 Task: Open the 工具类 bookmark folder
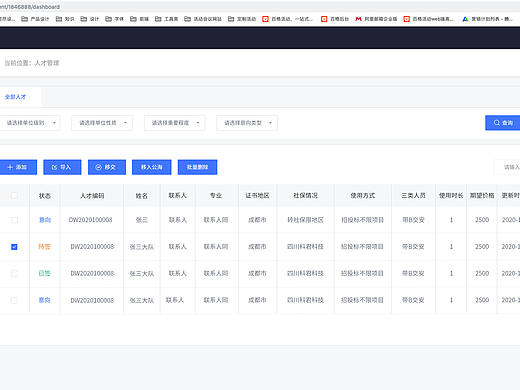click(166, 19)
